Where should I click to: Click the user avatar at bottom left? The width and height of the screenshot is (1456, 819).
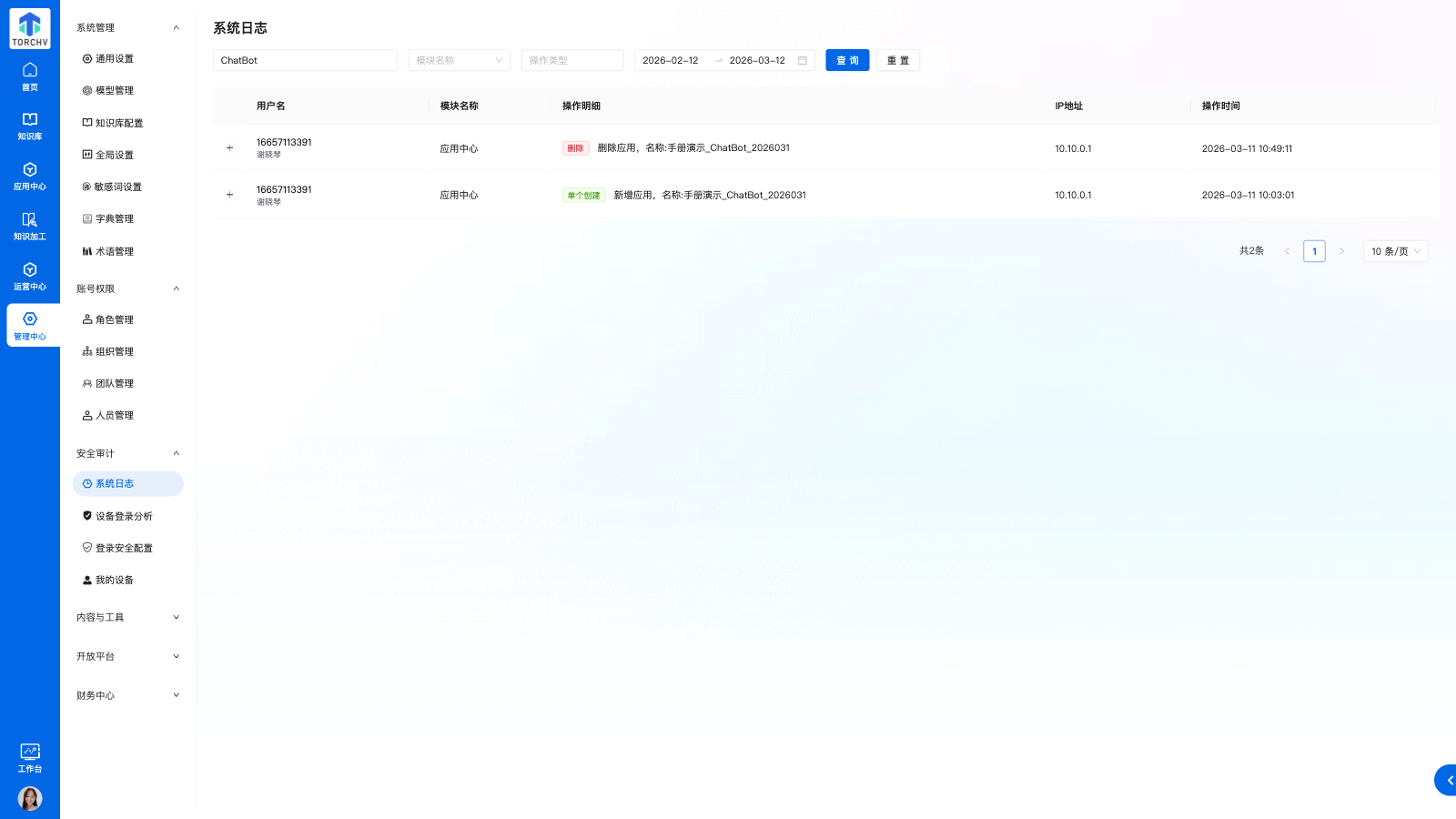point(29,798)
